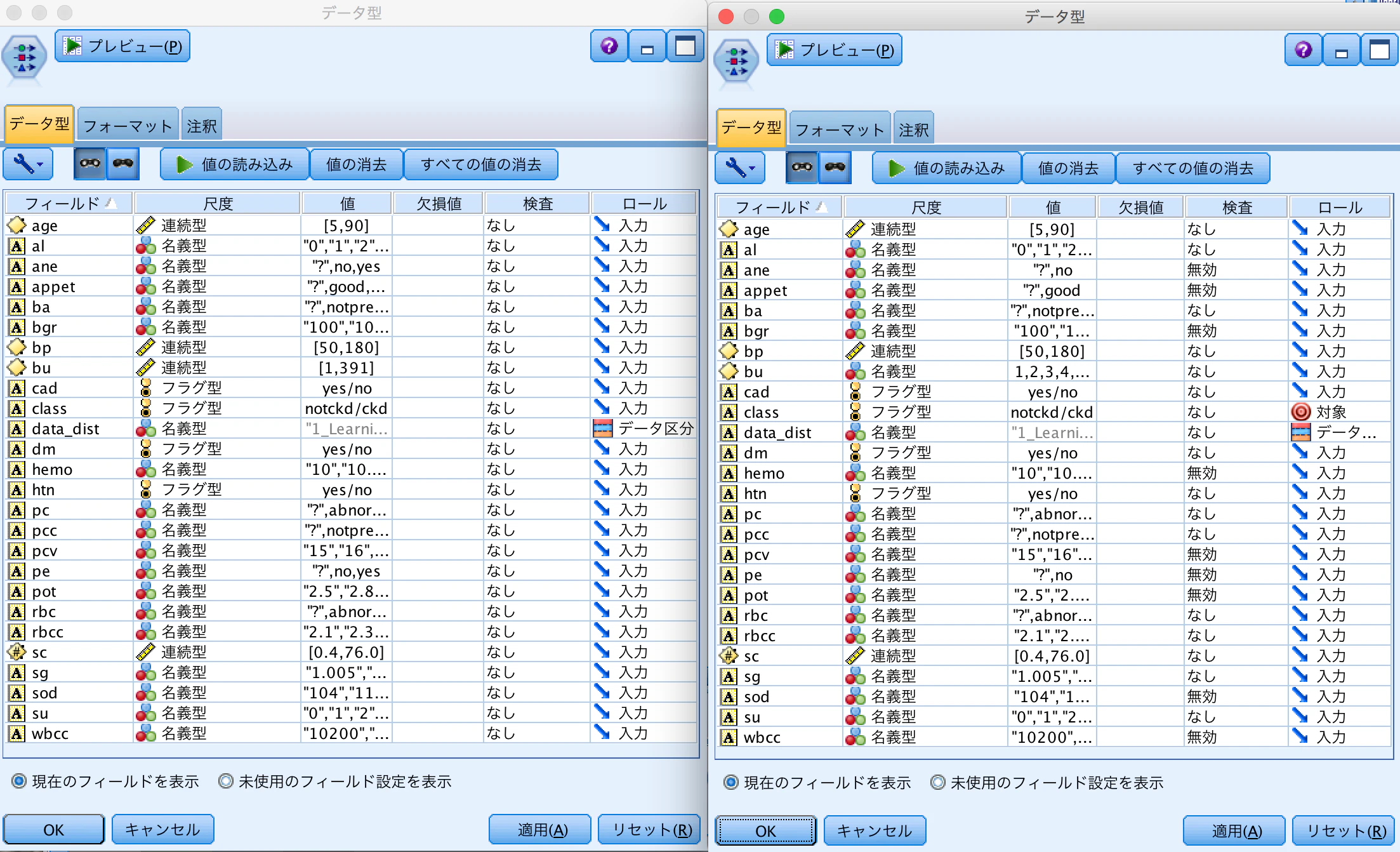Click target role icon of class row, right window
Viewport: 1400px width, 852px height.
pos(1301,412)
